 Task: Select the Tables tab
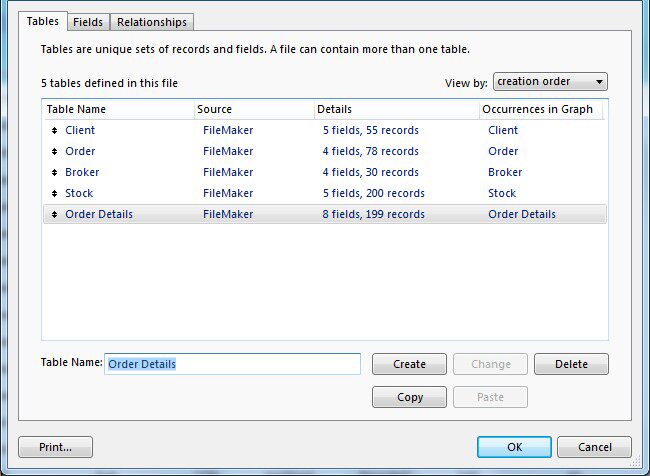click(42, 21)
